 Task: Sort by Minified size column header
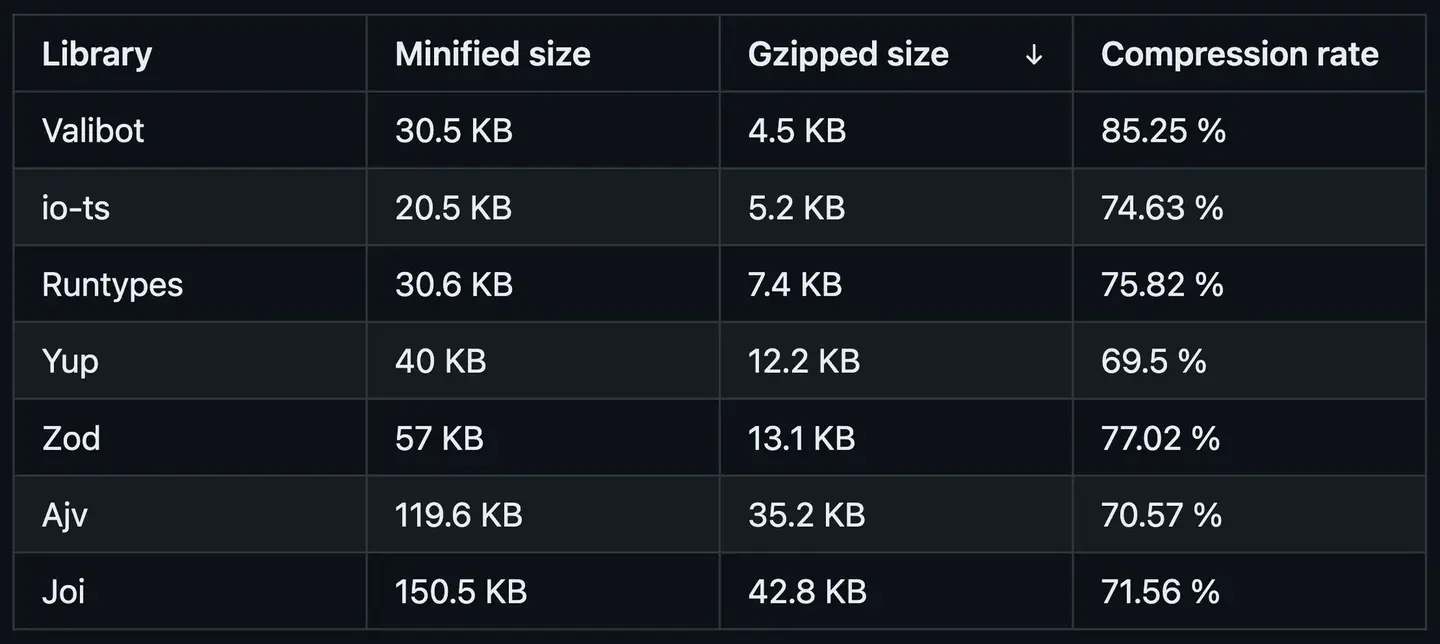(x=493, y=54)
